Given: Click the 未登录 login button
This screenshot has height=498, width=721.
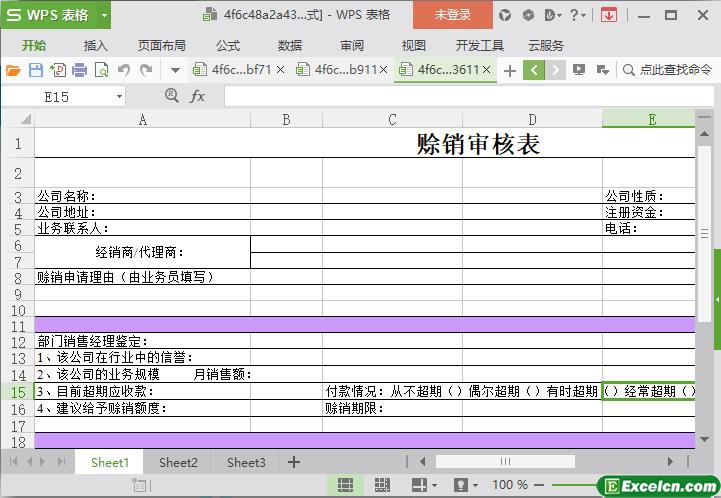Looking at the screenshot, I should (x=452, y=15).
